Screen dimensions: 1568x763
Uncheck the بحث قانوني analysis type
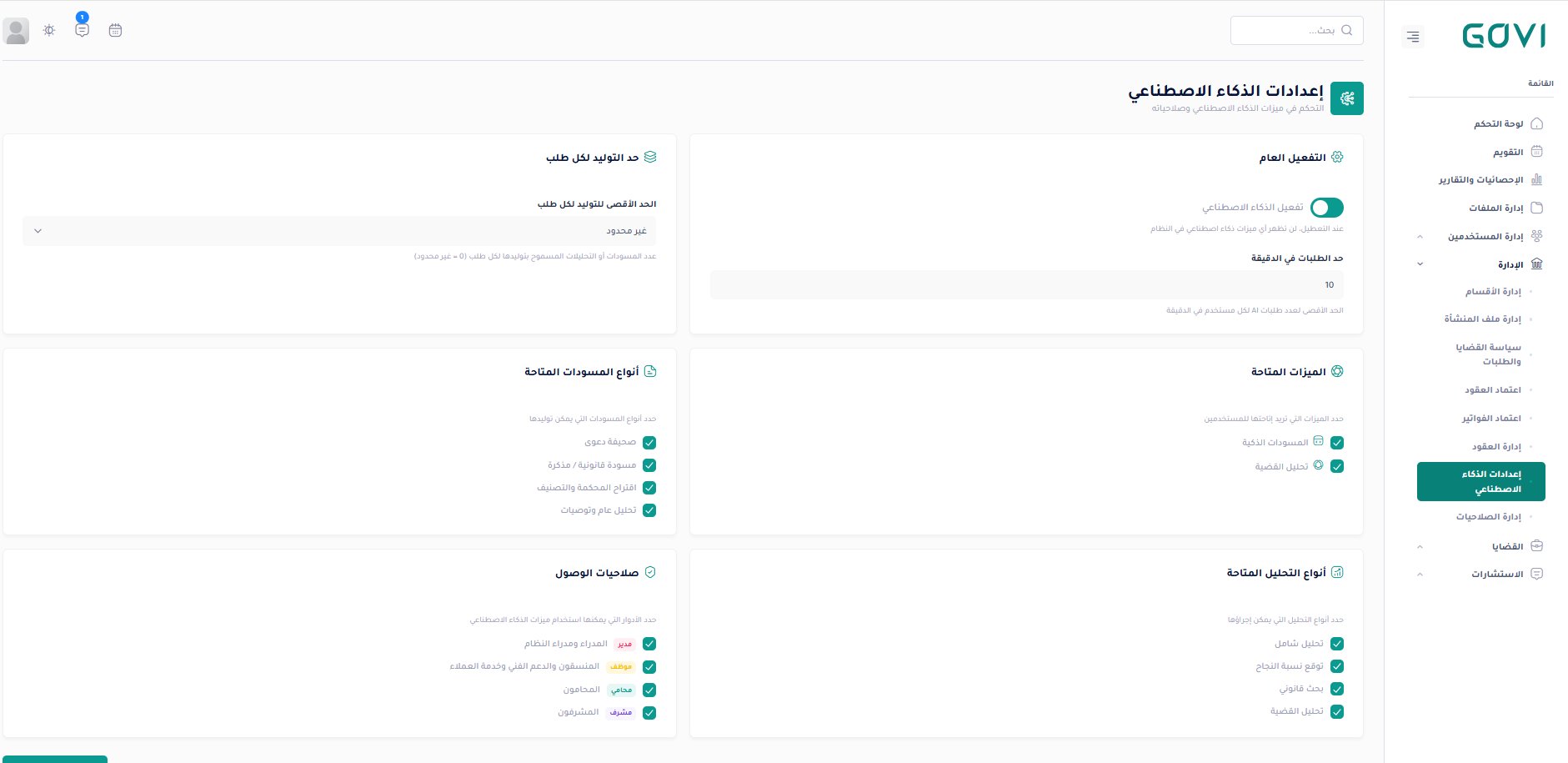coord(1338,689)
